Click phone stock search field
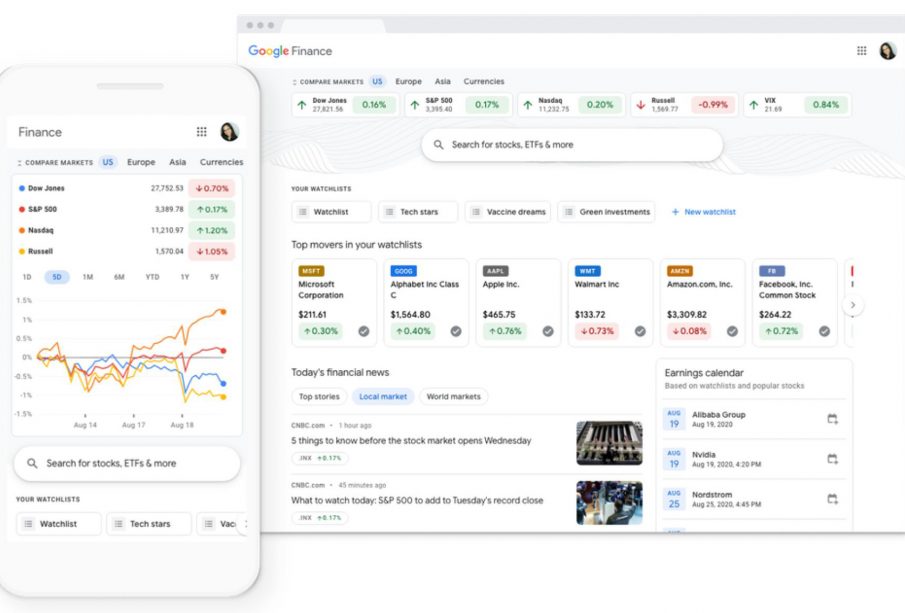Image resolution: width=905 pixels, height=613 pixels. click(x=126, y=464)
